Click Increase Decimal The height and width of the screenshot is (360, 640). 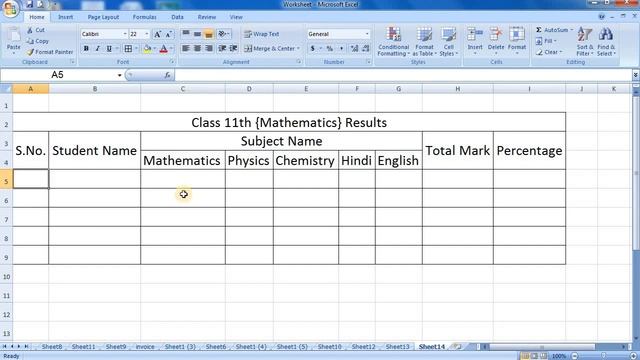tap(354, 49)
